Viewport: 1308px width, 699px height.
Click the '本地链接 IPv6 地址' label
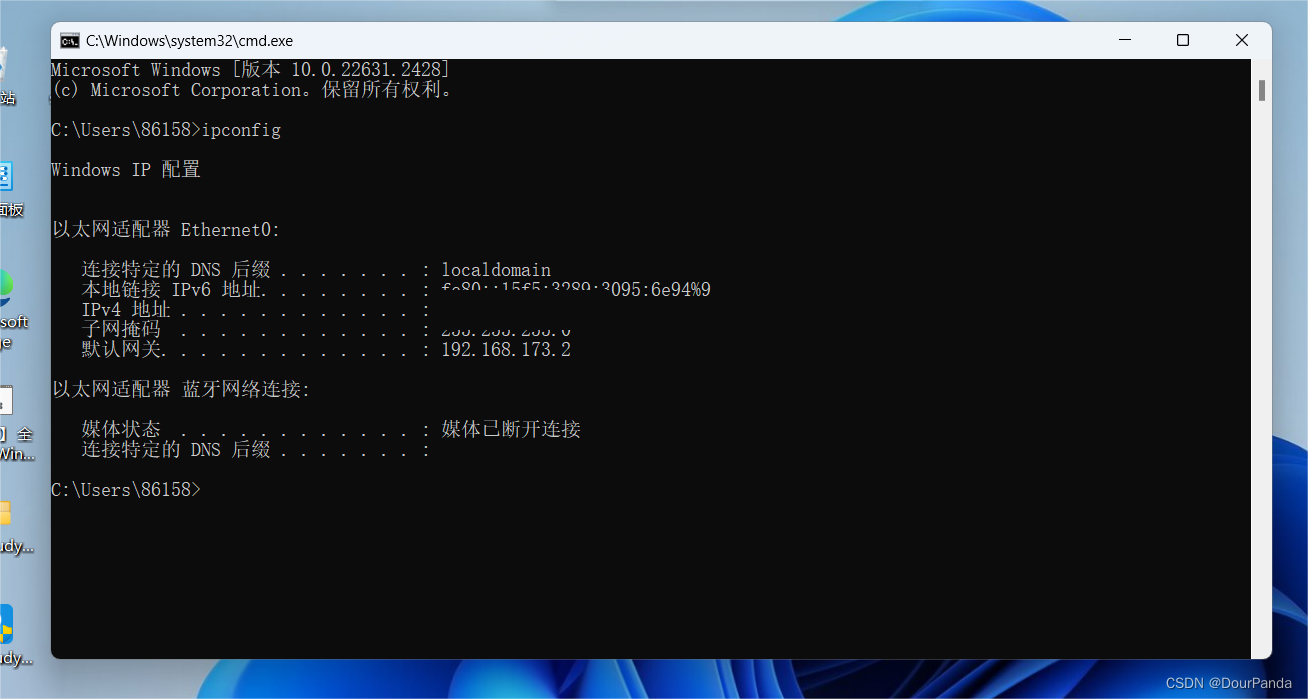(x=171, y=290)
